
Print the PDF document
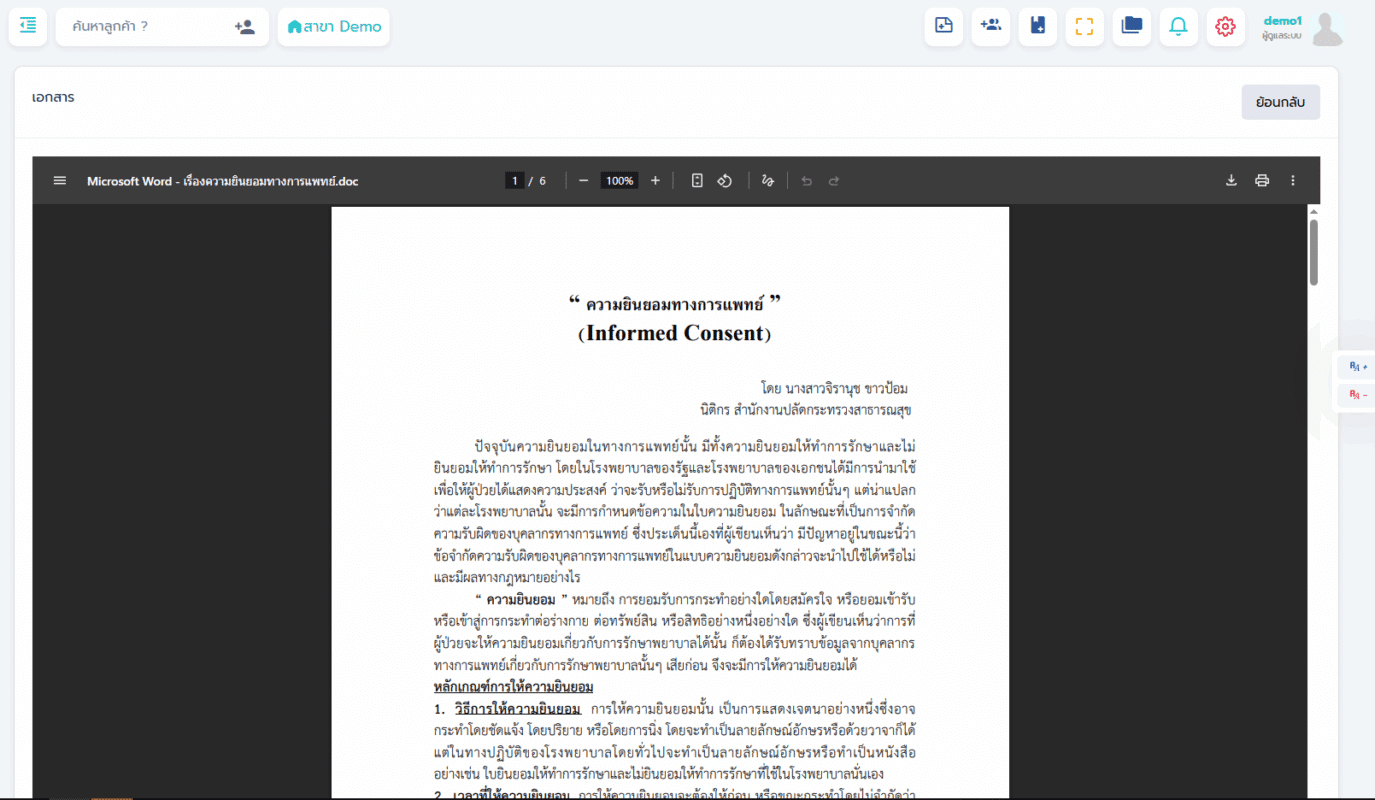tap(1262, 181)
